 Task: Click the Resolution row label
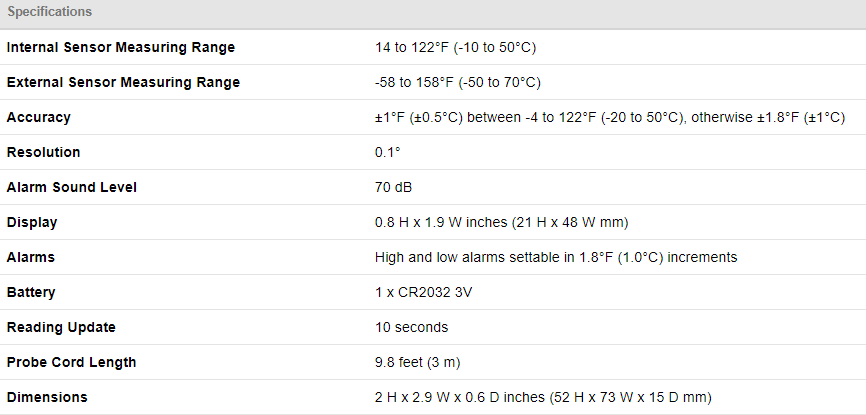[44, 152]
